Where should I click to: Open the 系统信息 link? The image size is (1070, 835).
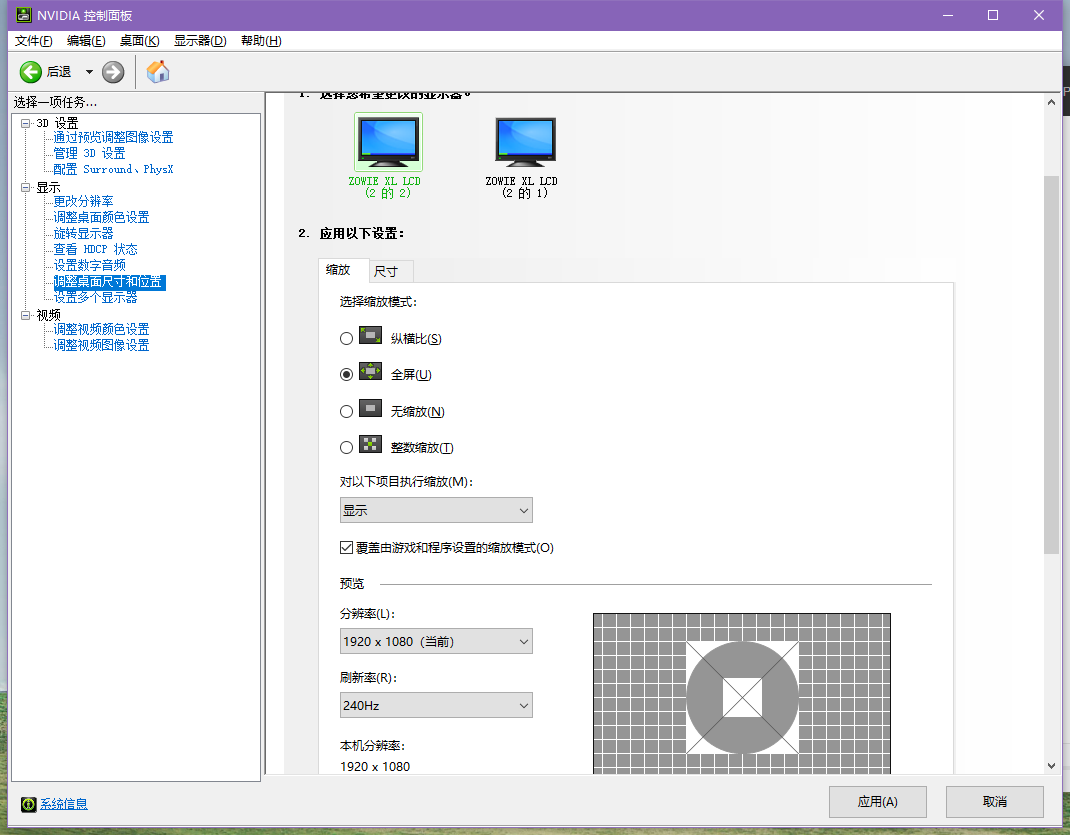point(63,804)
